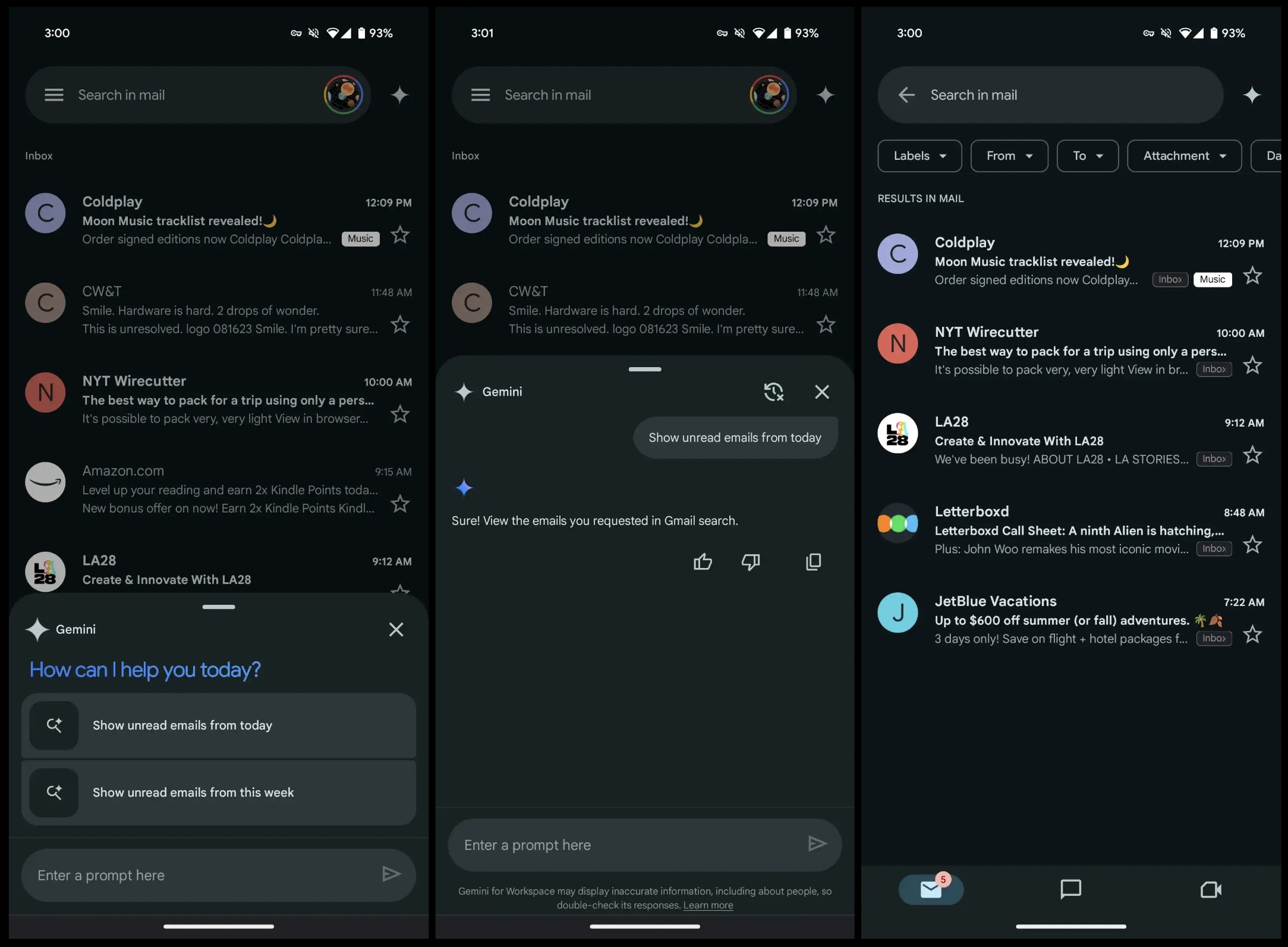
Task: Tap Gemini sparkle icon beside right search bar
Action: click(x=1252, y=95)
